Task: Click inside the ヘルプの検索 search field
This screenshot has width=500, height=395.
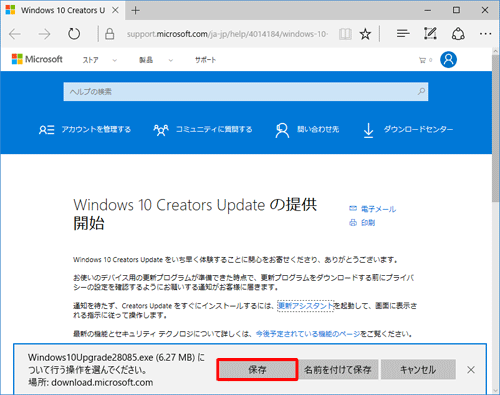Action: [246, 92]
